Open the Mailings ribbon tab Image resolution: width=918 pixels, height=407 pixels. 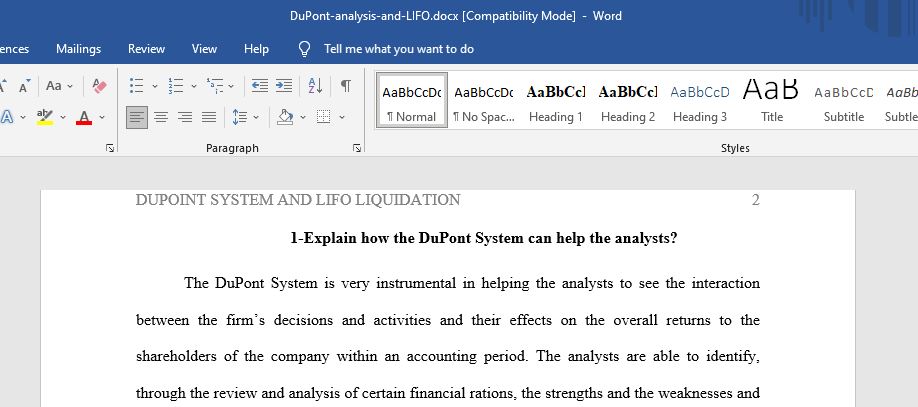(x=78, y=49)
